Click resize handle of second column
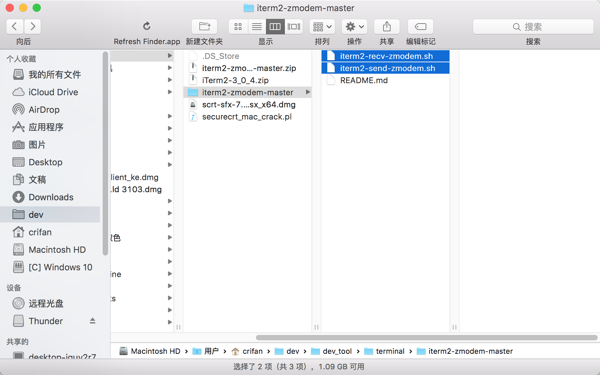600x375 pixels. [316, 327]
